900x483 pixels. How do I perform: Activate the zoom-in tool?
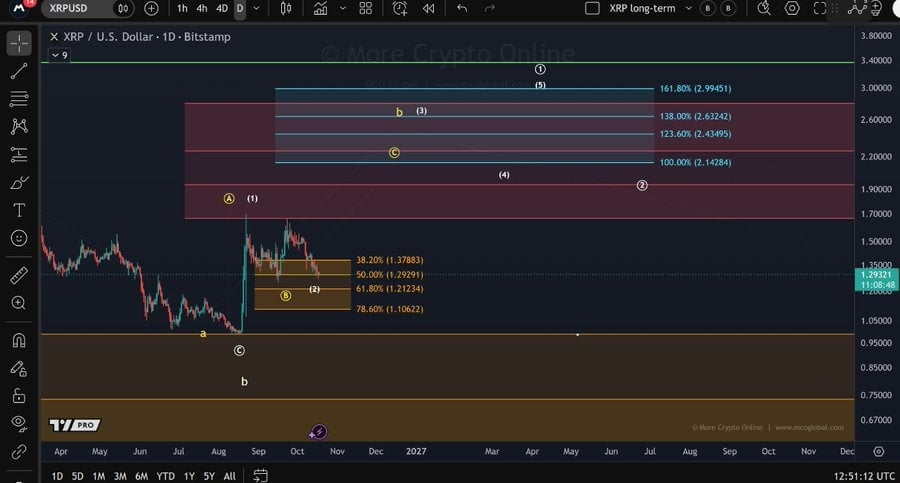pyautogui.click(x=19, y=303)
